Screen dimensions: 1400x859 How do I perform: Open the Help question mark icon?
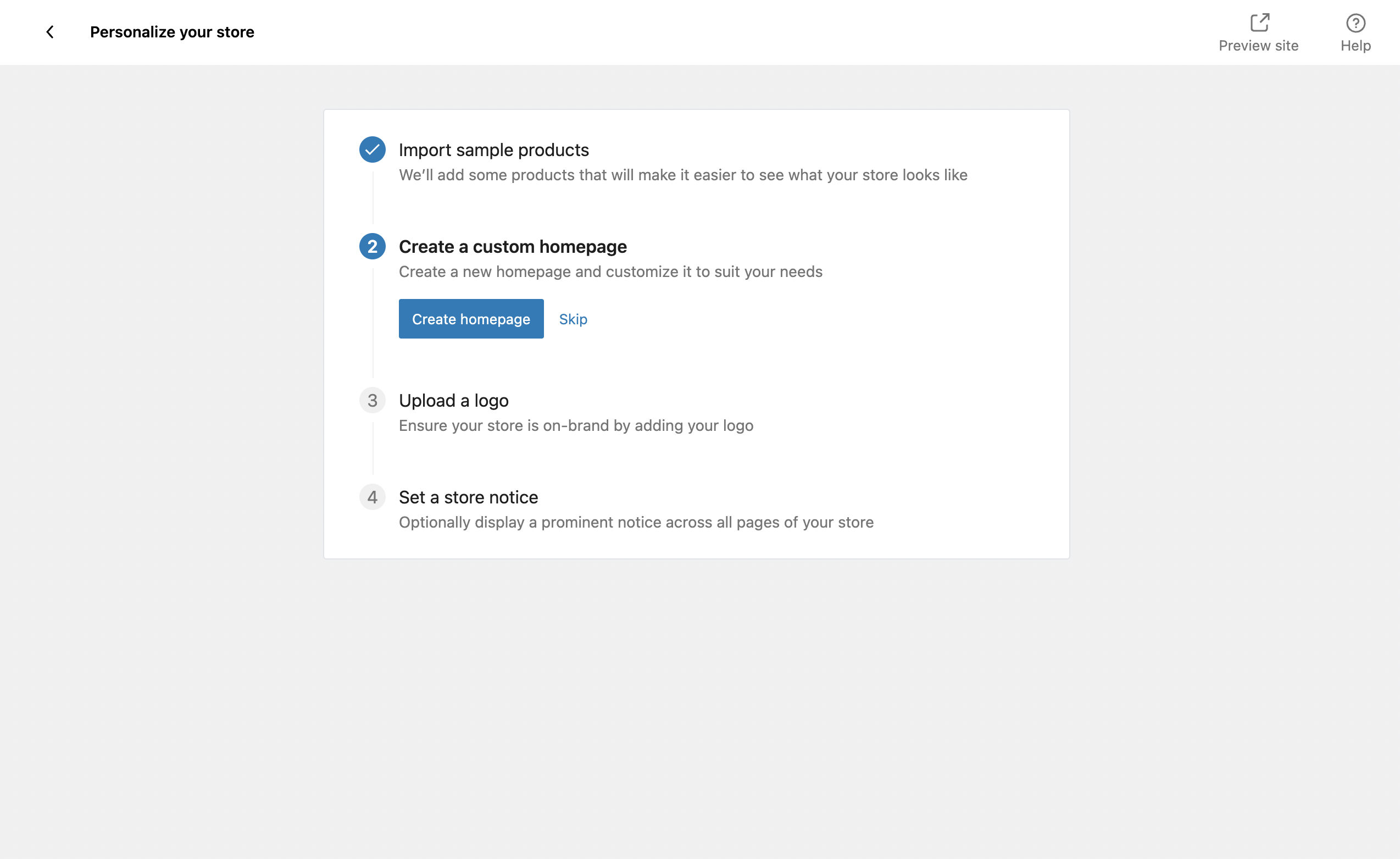(x=1355, y=23)
